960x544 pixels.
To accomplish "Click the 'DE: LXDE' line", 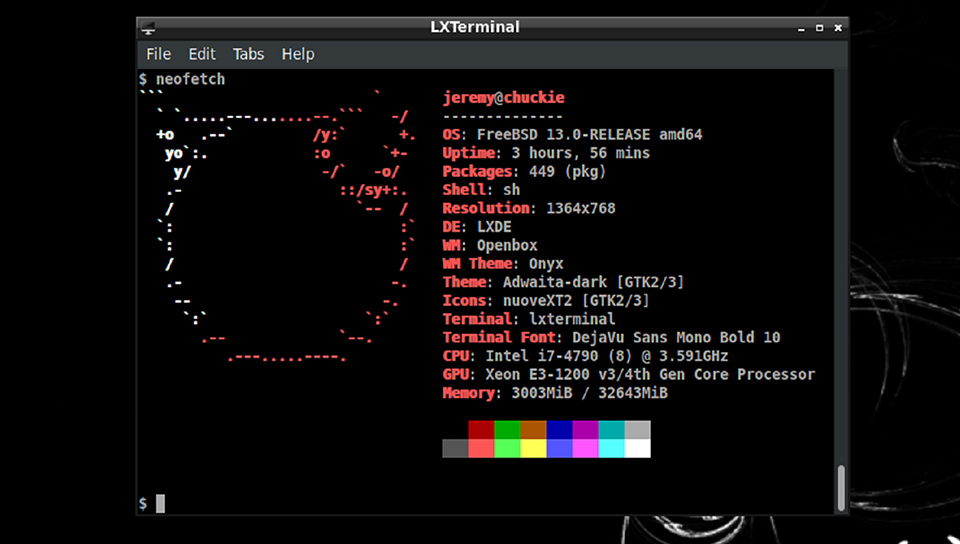I will (477, 226).
